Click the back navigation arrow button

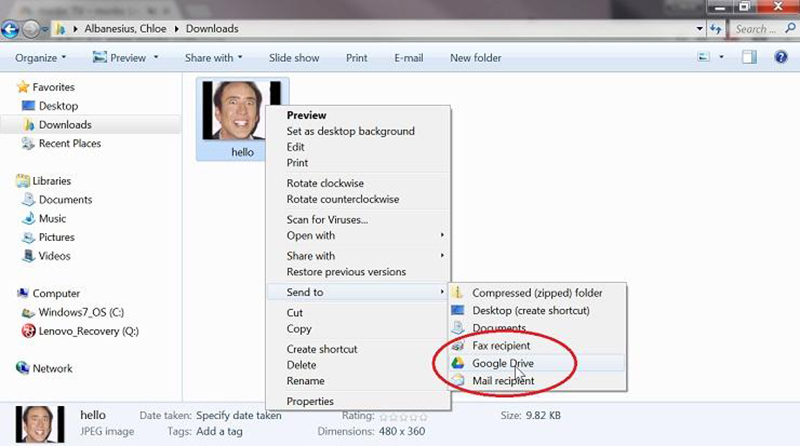click(14, 29)
